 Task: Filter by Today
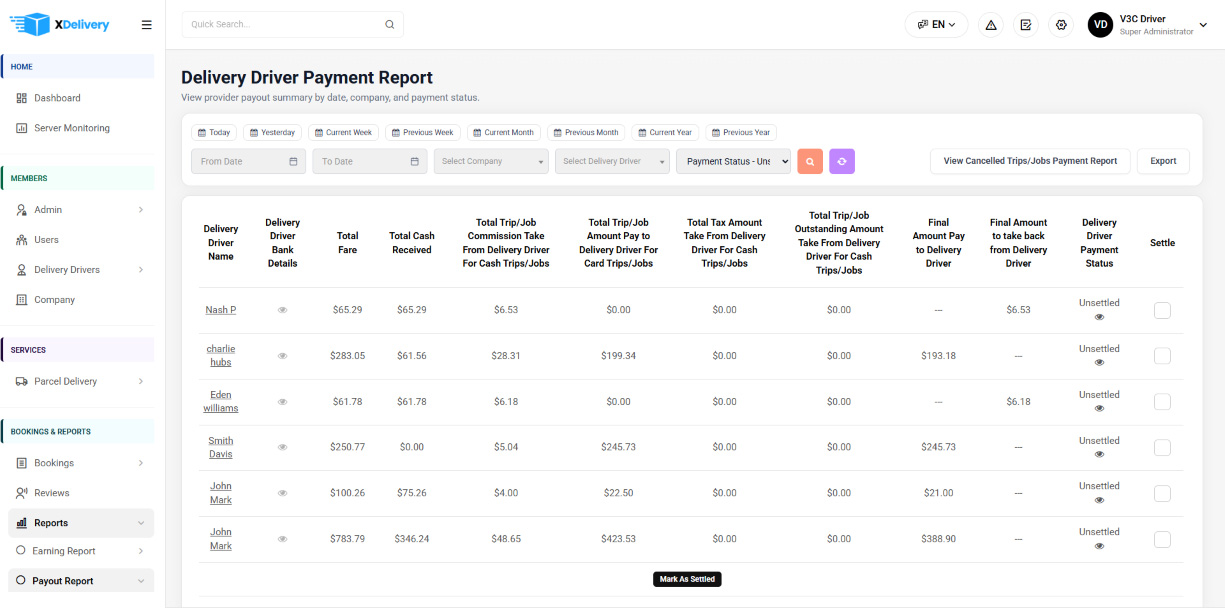[214, 132]
